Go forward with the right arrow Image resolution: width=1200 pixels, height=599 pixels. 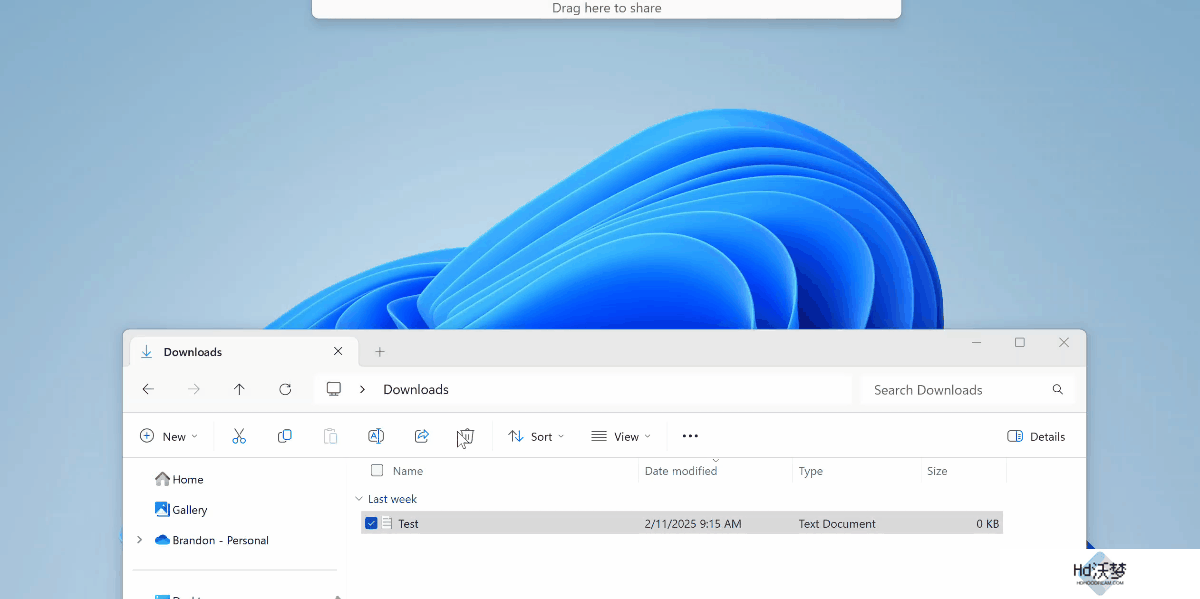[x=194, y=389]
